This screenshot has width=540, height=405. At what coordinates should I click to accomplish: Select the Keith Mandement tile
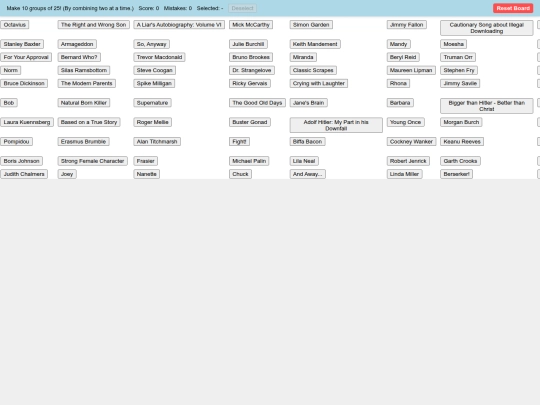click(x=315, y=44)
